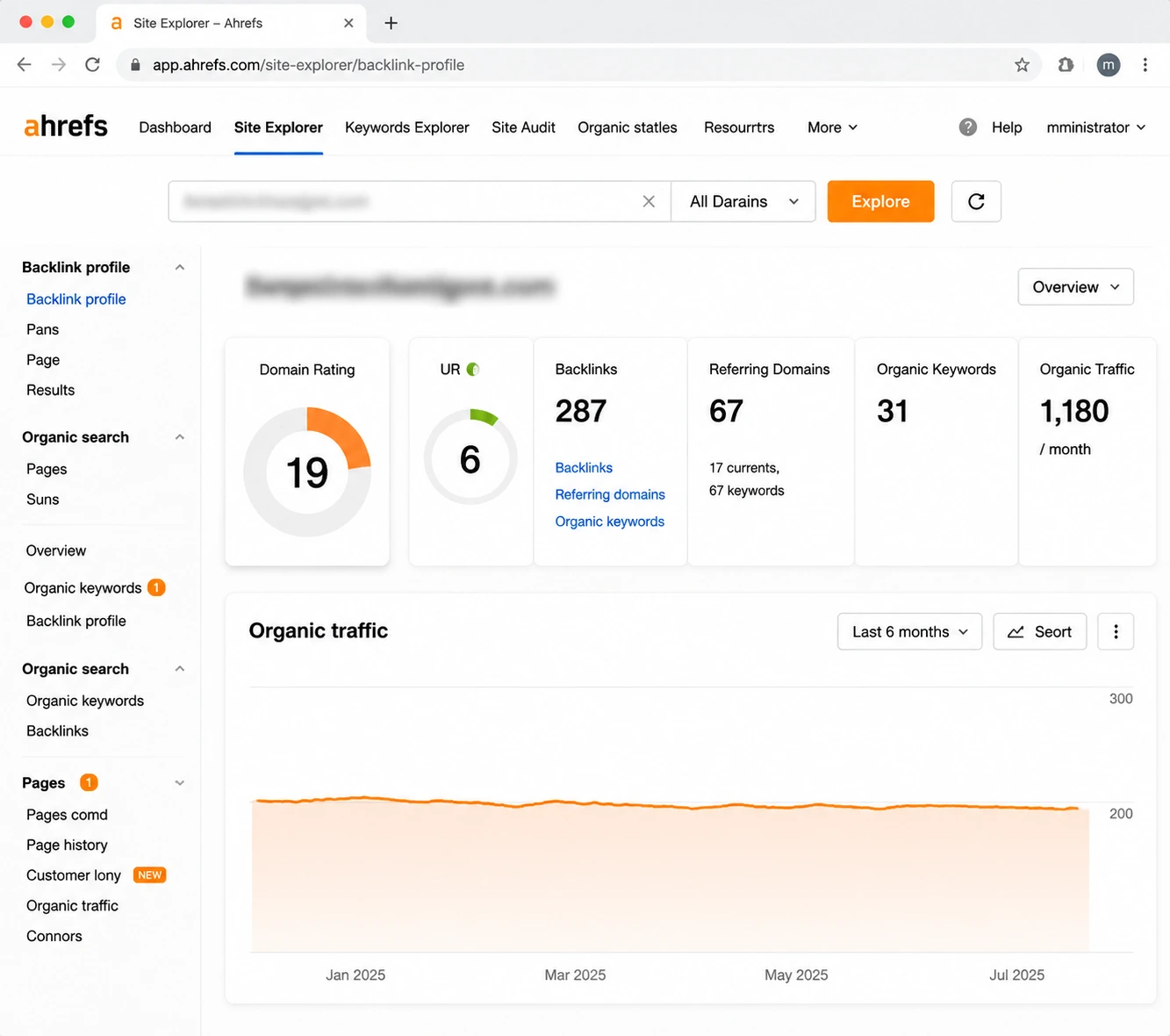Click the Organic keywords notification badge
This screenshot has height=1036, width=1170.
156,587
